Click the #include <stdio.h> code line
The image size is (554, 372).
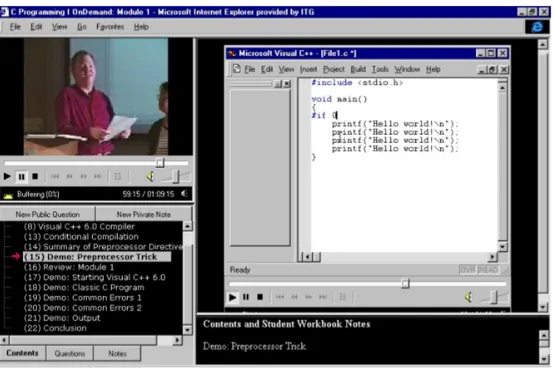point(357,83)
